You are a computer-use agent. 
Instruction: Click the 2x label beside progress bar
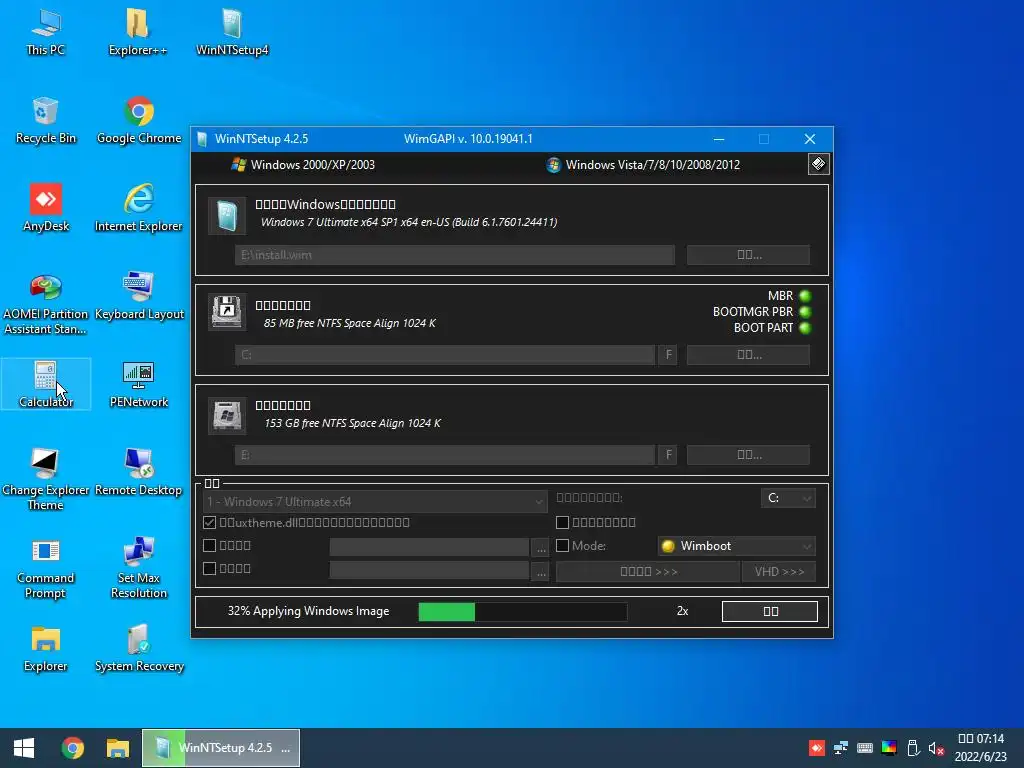pos(682,611)
